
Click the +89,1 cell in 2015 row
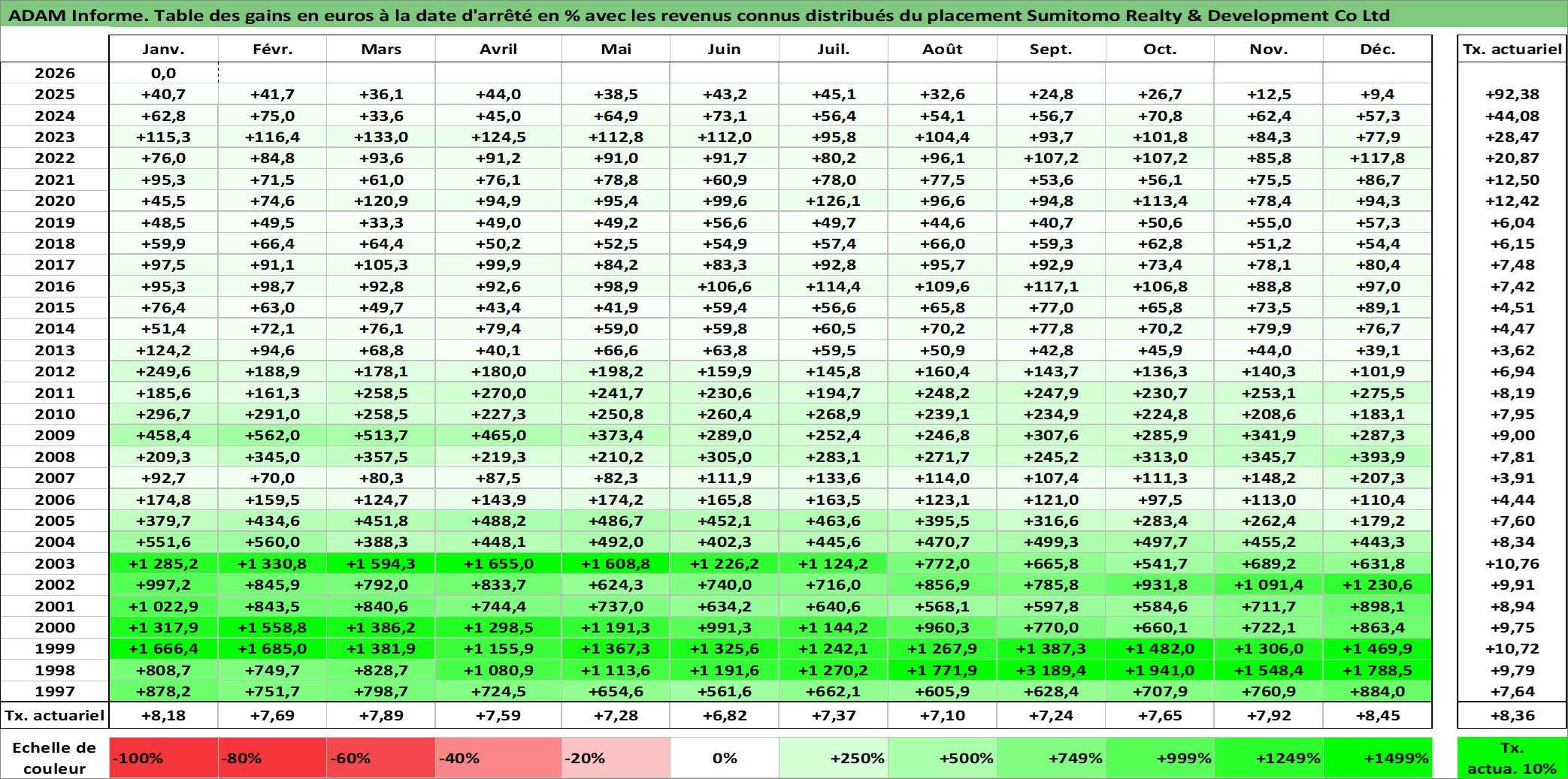(x=1378, y=307)
